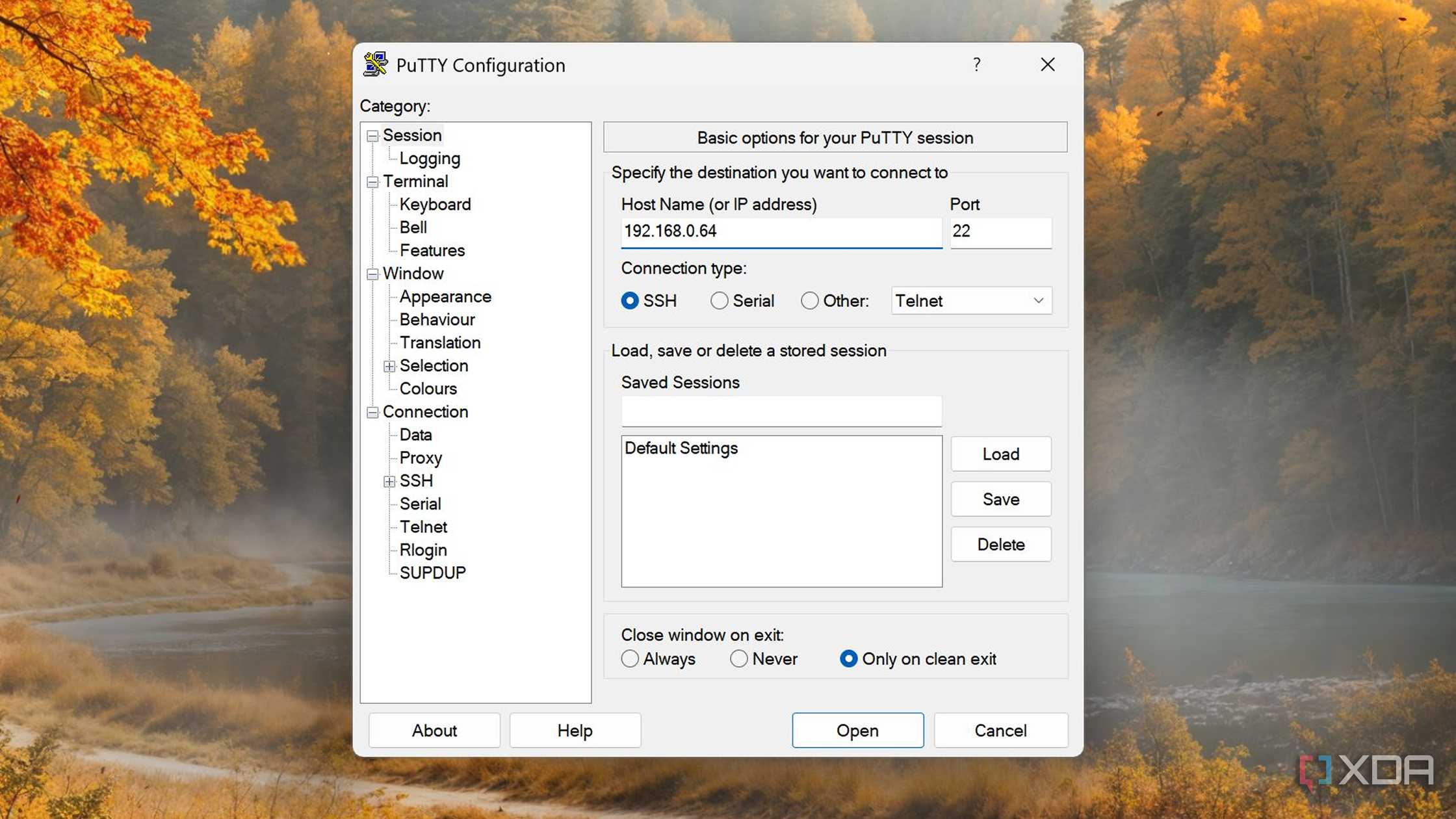1456x819 pixels.
Task: Collapse the Connection tree node
Action: click(x=372, y=413)
